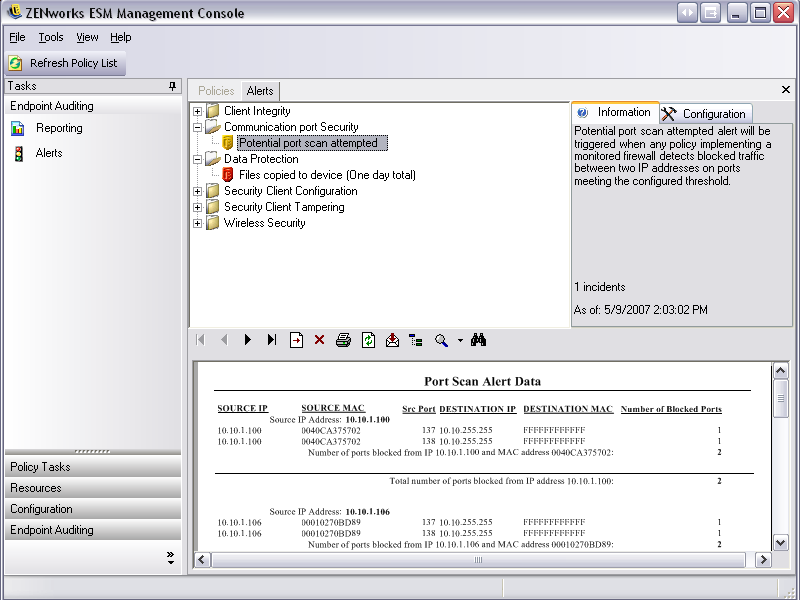Refresh the report data
This screenshot has height=600, width=800.
tap(368, 340)
